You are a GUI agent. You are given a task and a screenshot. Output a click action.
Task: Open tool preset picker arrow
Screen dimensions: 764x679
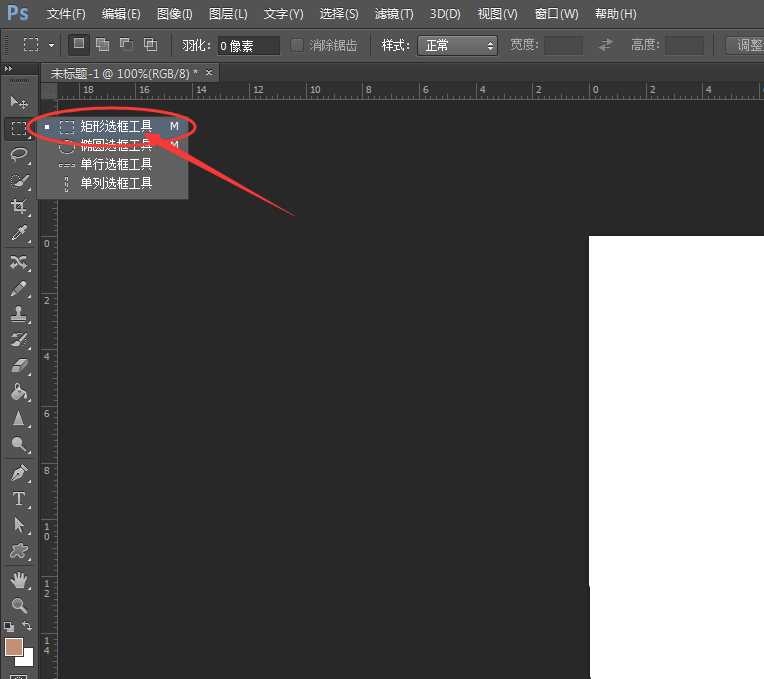pos(51,46)
